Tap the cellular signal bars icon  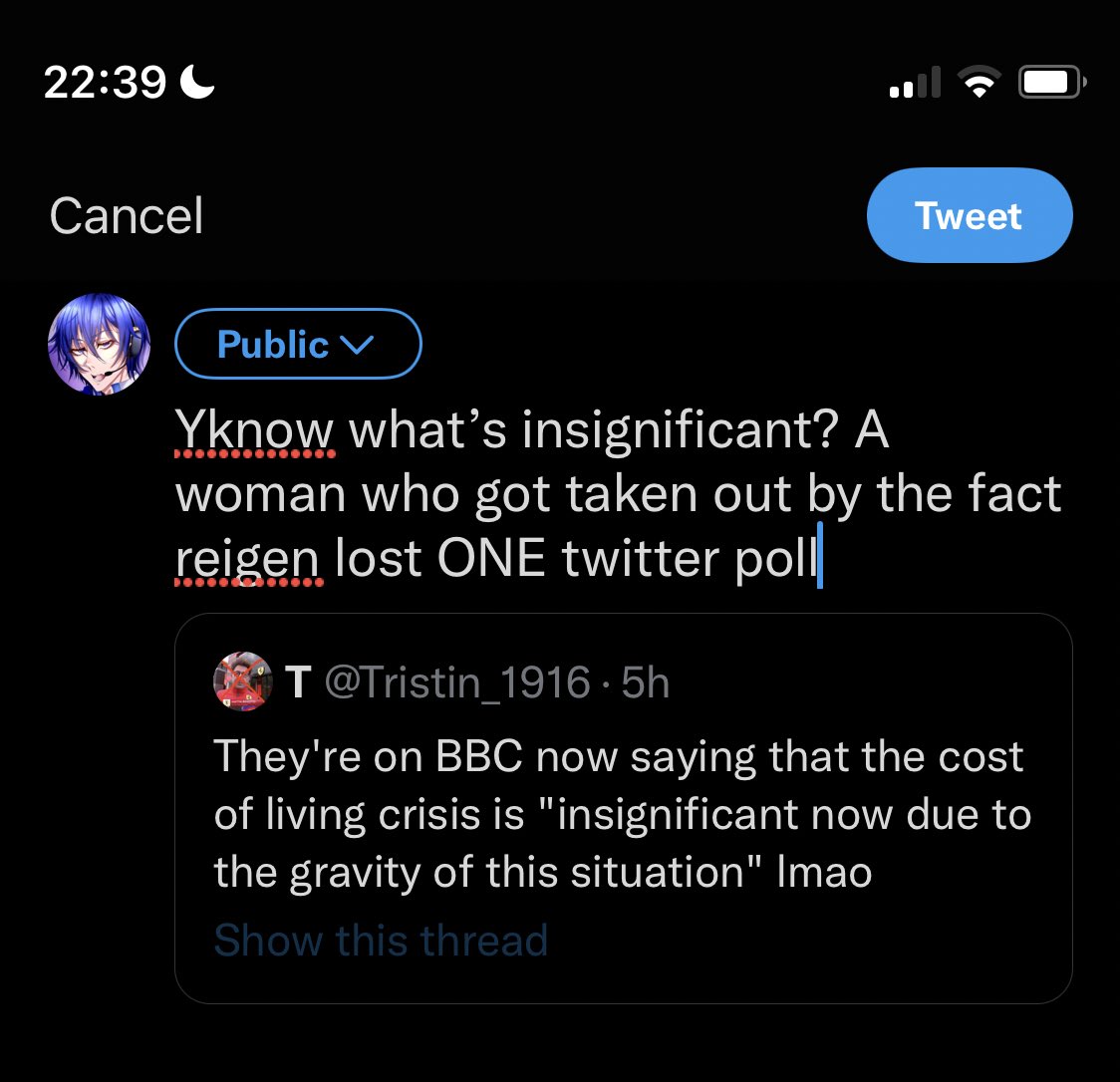(x=914, y=82)
